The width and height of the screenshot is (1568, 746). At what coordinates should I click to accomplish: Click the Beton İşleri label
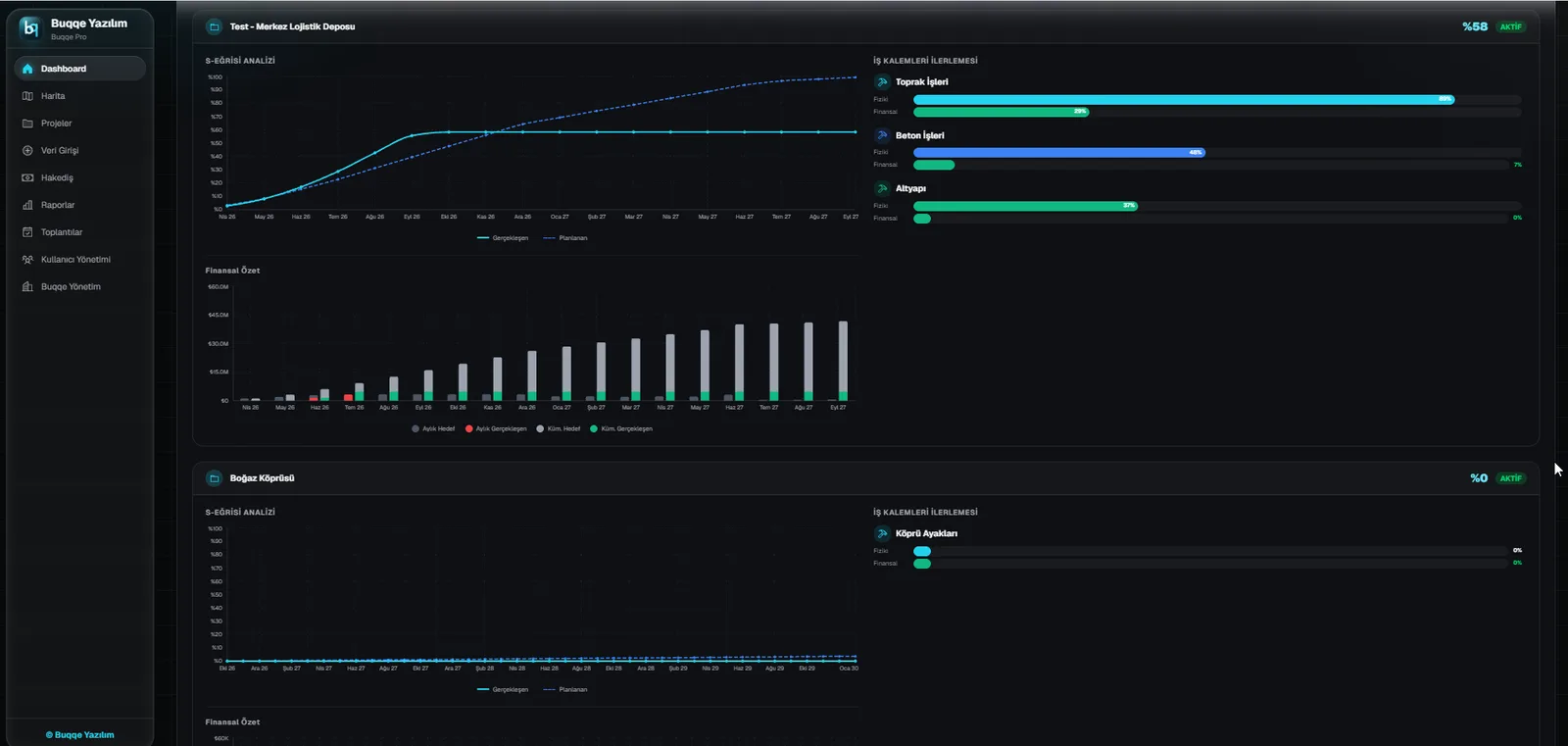pyautogui.click(x=920, y=135)
